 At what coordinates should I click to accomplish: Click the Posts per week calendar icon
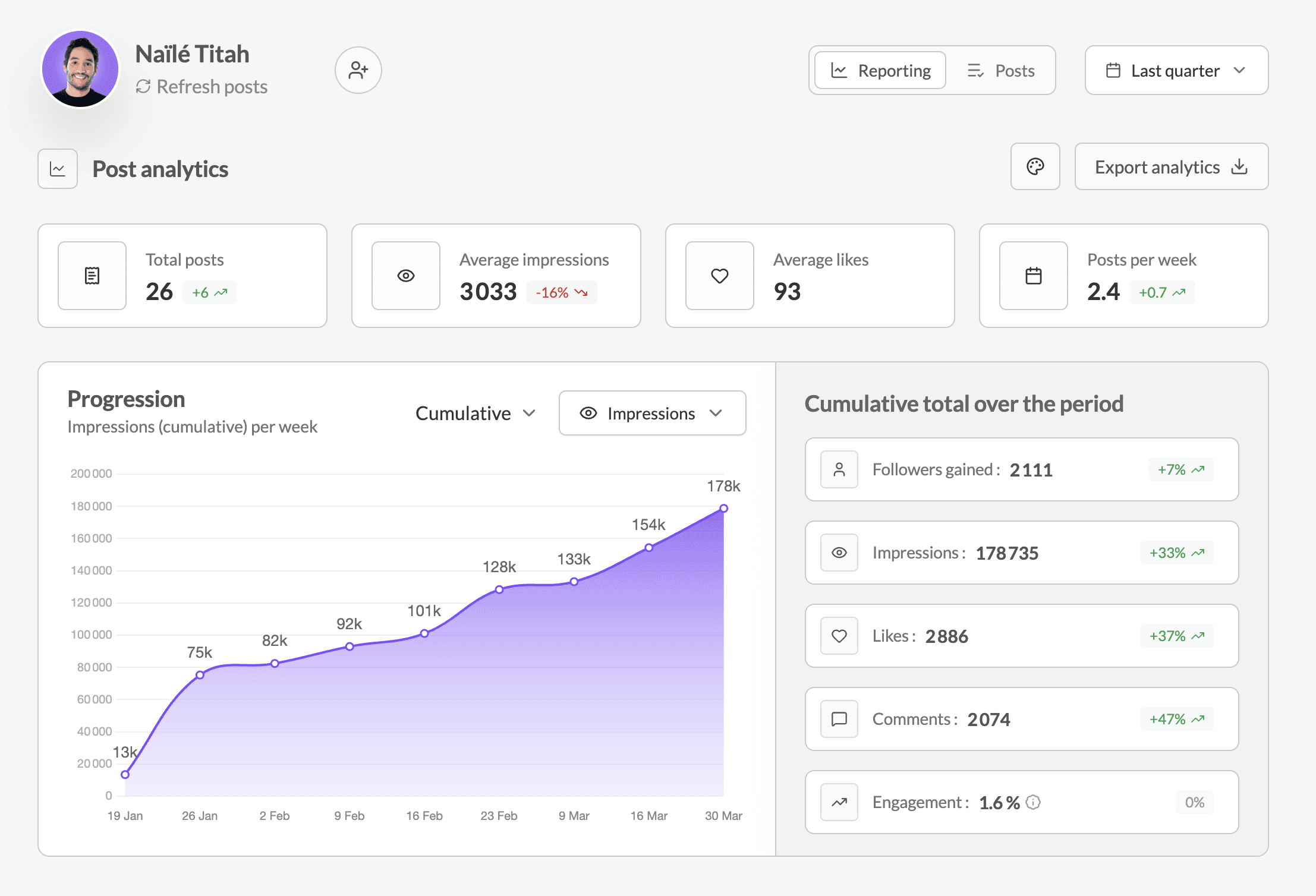1033,276
